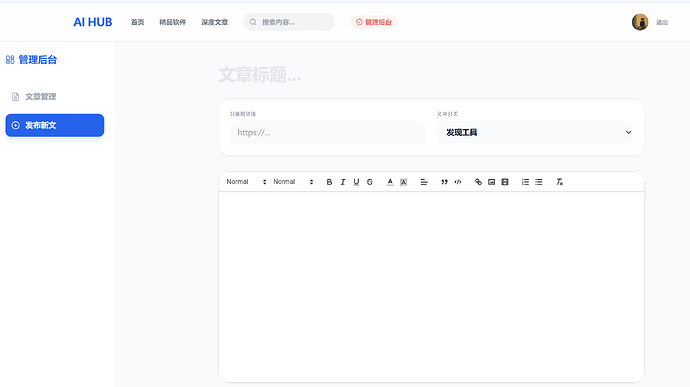Toggle strikethrough formatting in the editor
The height and width of the screenshot is (387, 690).
(x=370, y=182)
